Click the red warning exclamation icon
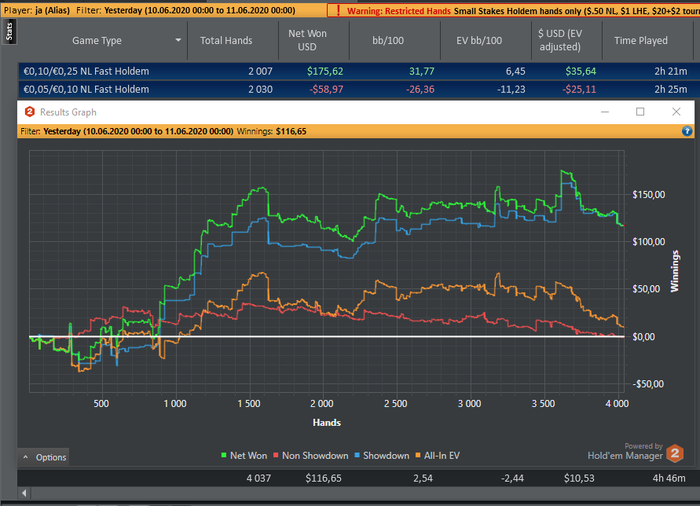 pos(338,10)
